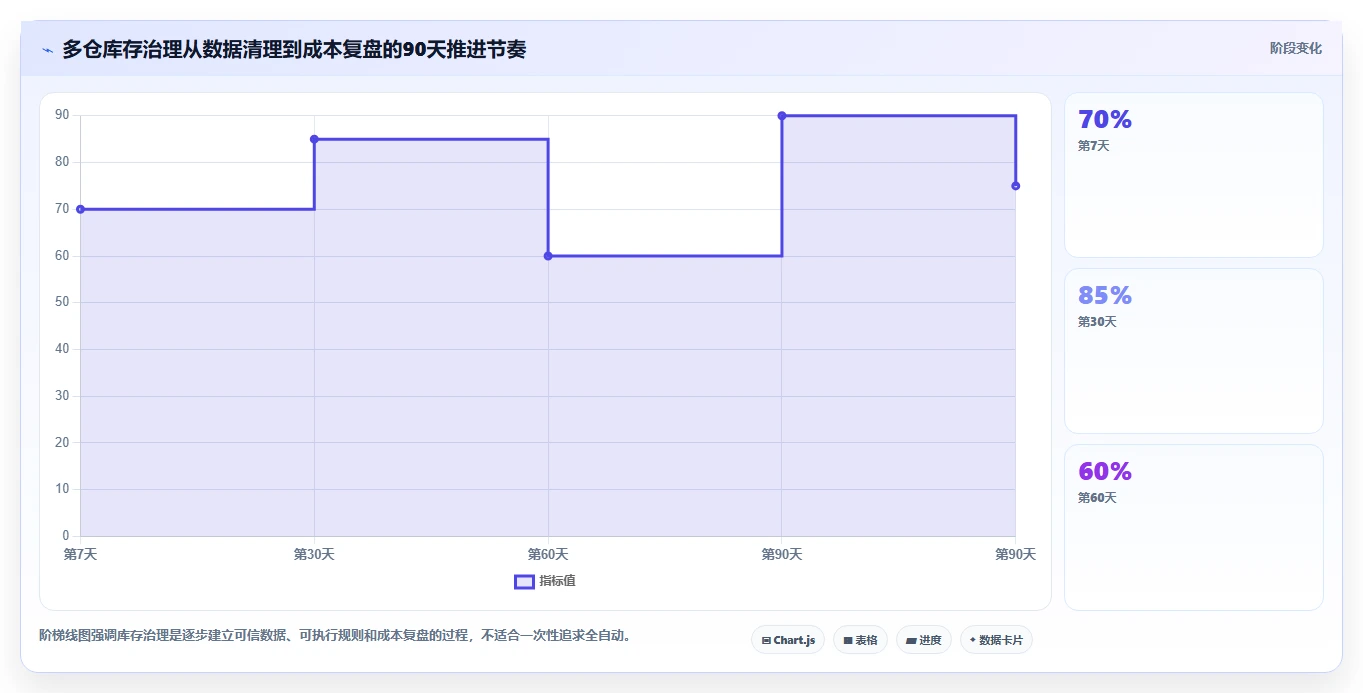1363x693 pixels.
Task: Click the 第7天 x-axis label
Action: 80,554
